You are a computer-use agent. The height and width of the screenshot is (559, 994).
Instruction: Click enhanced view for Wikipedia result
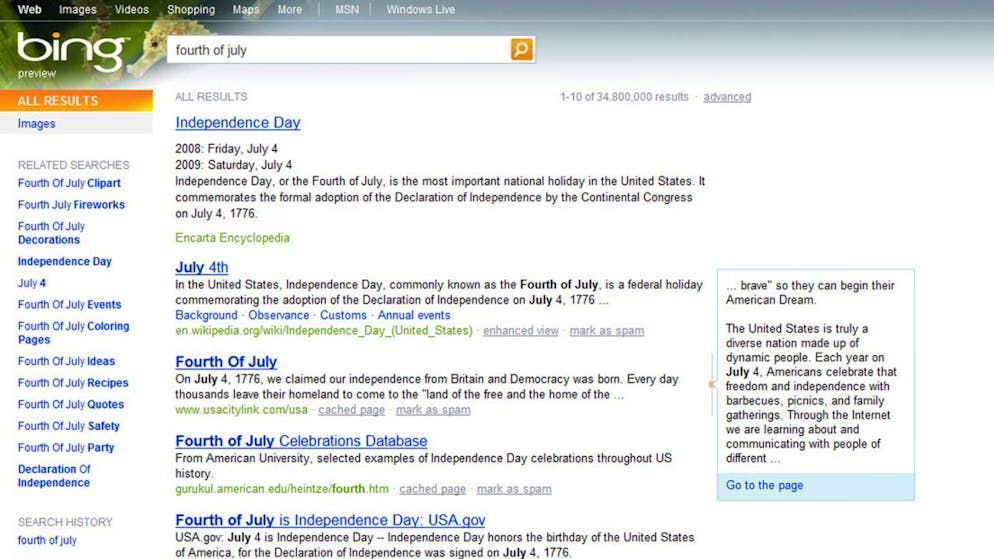(x=521, y=331)
